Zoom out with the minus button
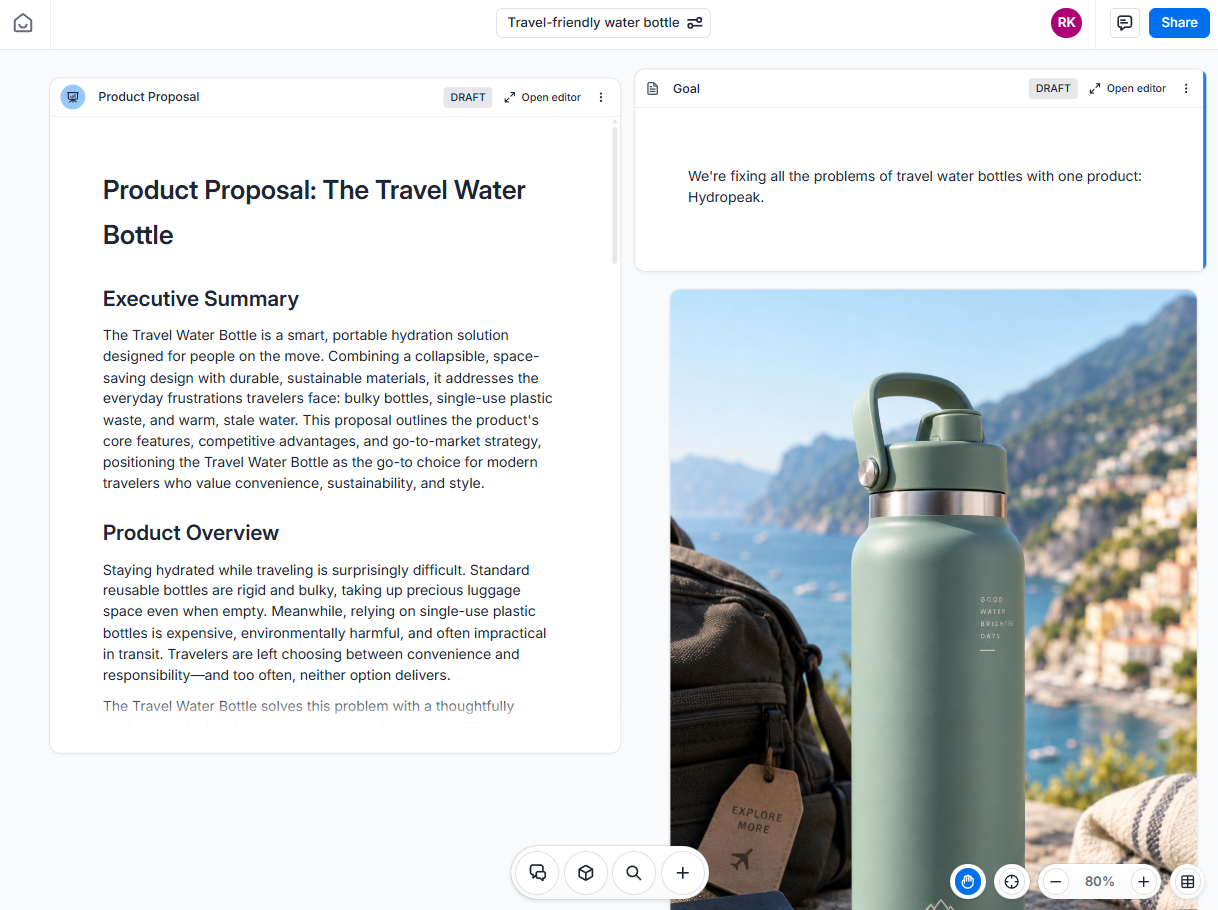The image size is (1218, 910). 1057,881
